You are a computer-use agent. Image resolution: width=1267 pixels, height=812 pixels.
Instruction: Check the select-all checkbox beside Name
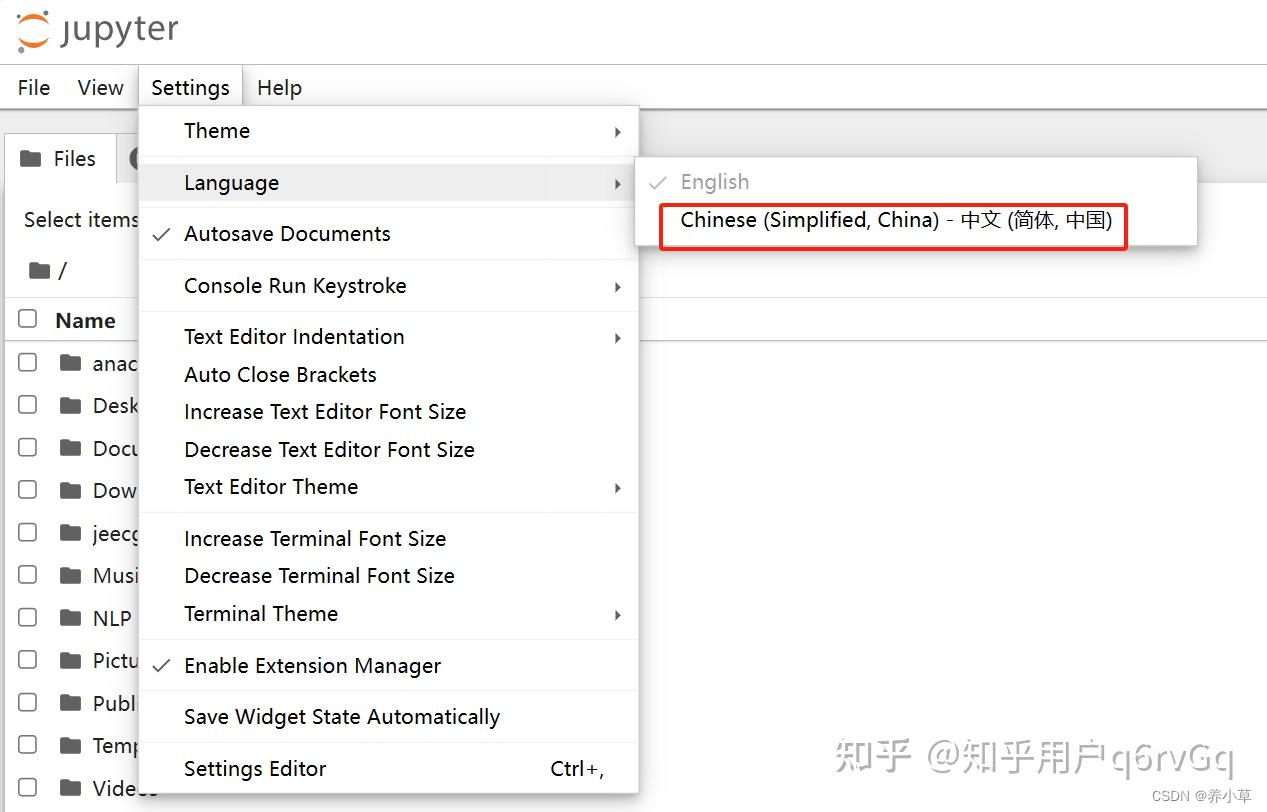[x=27, y=319]
